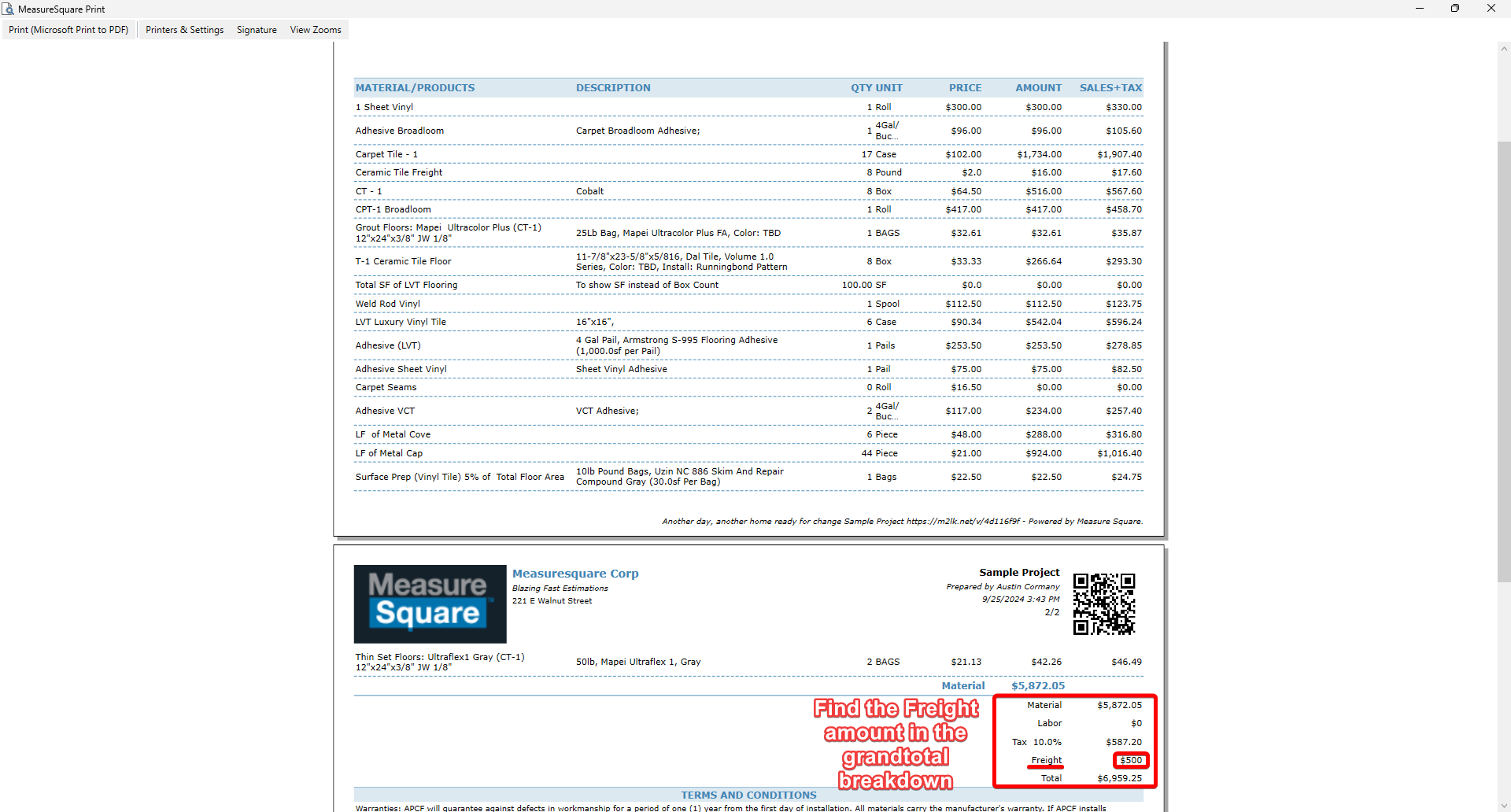Image resolution: width=1511 pixels, height=812 pixels.
Task: Click the Tax amount $587.20
Action: [x=1124, y=742]
